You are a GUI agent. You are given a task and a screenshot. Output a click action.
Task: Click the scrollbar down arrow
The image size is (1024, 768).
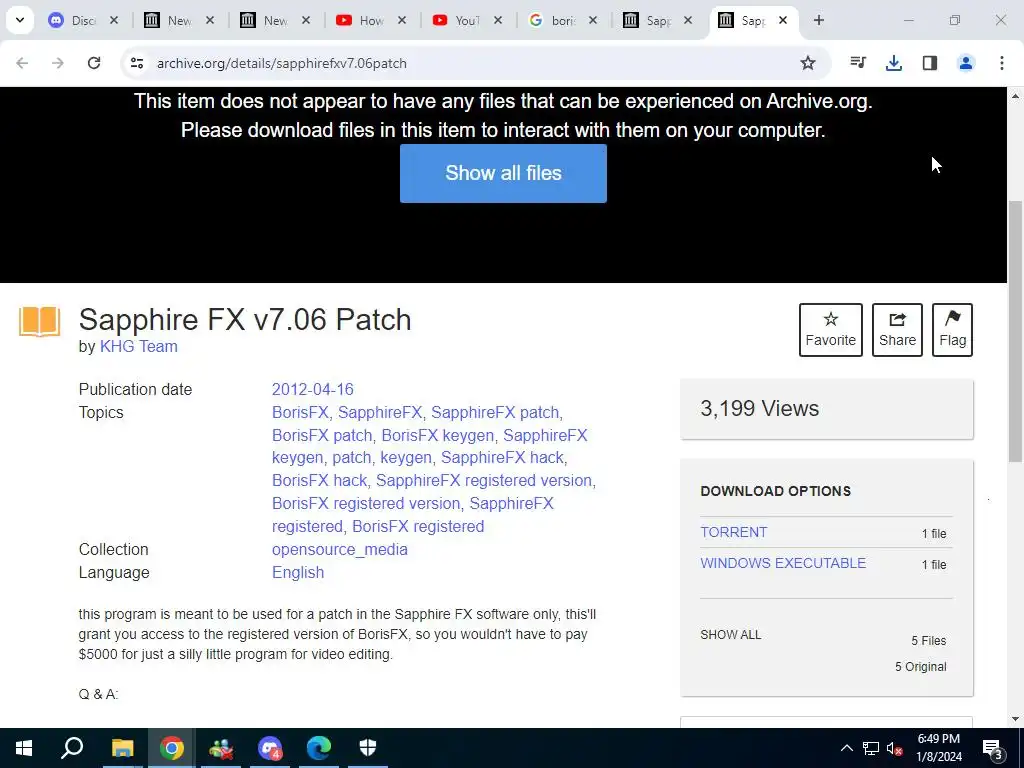tap(1016, 719)
